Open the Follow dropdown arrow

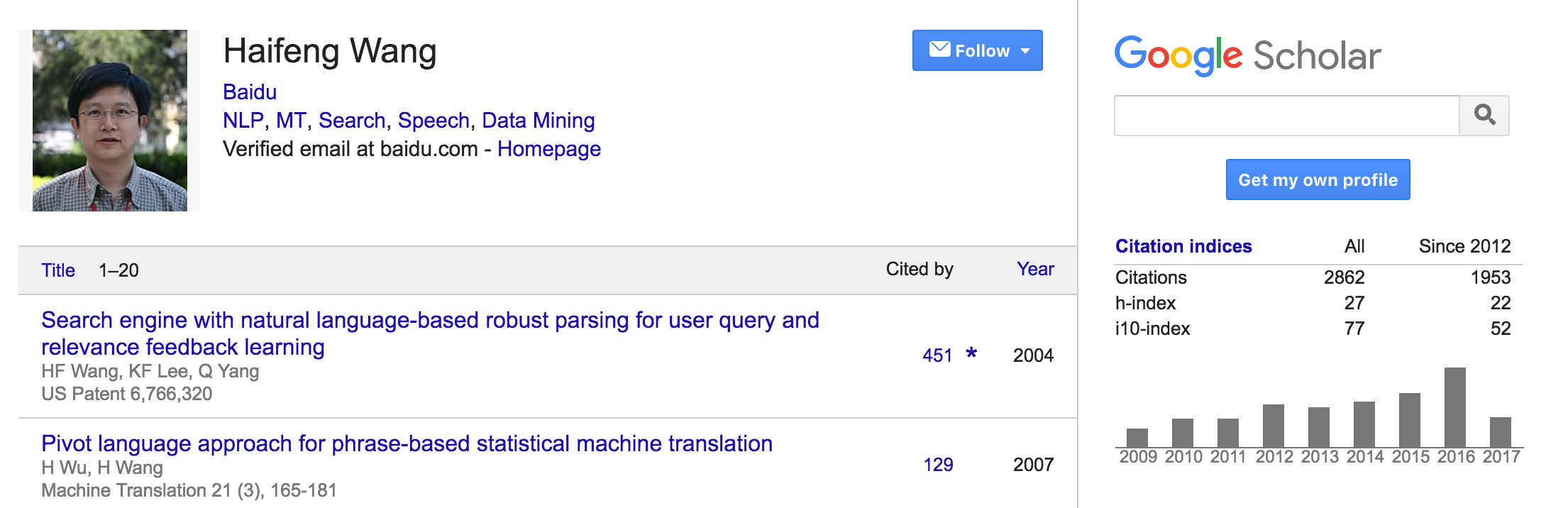(x=1025, y=51)
